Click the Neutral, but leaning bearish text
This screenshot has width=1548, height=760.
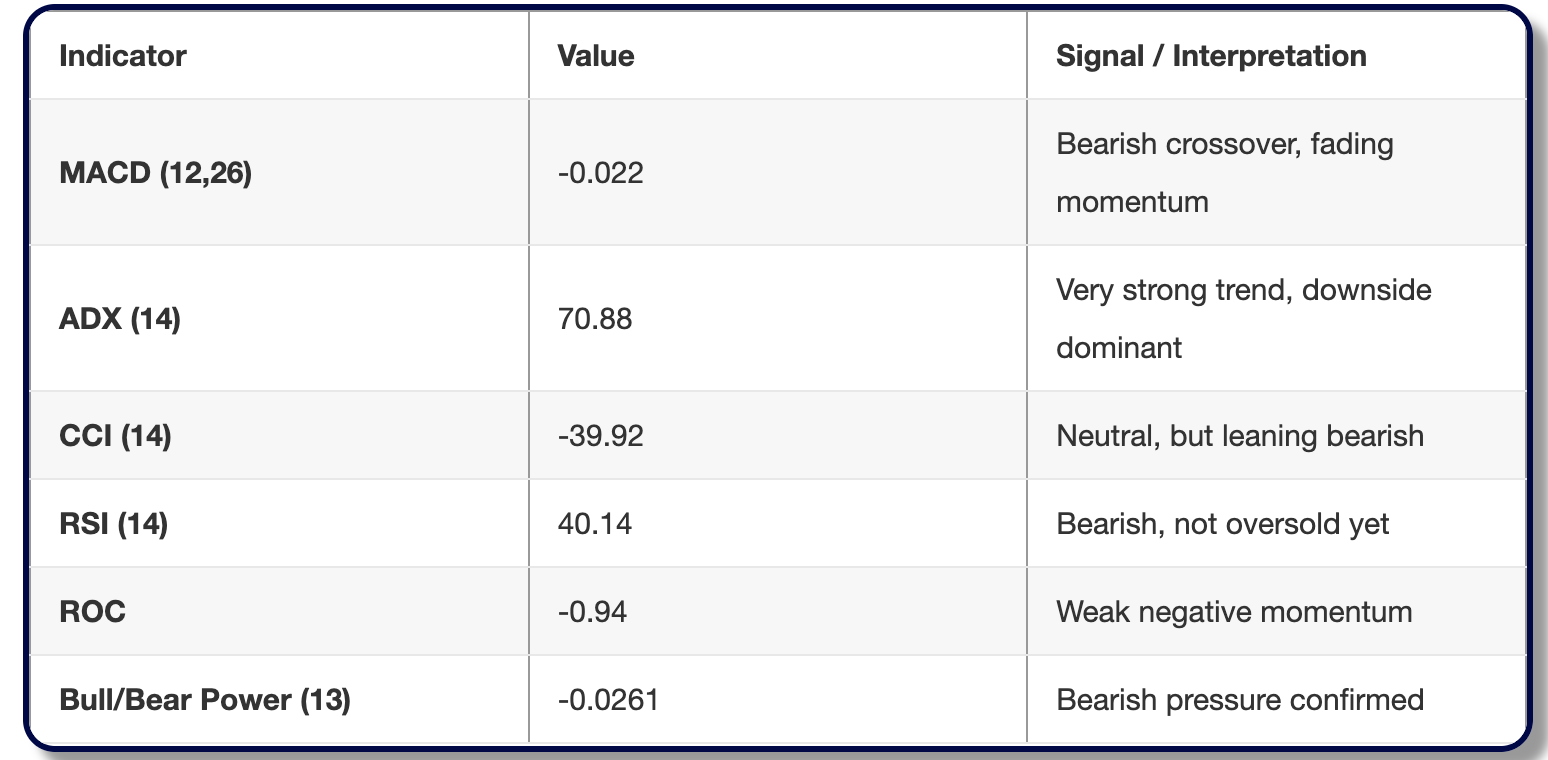(1239, 436)
